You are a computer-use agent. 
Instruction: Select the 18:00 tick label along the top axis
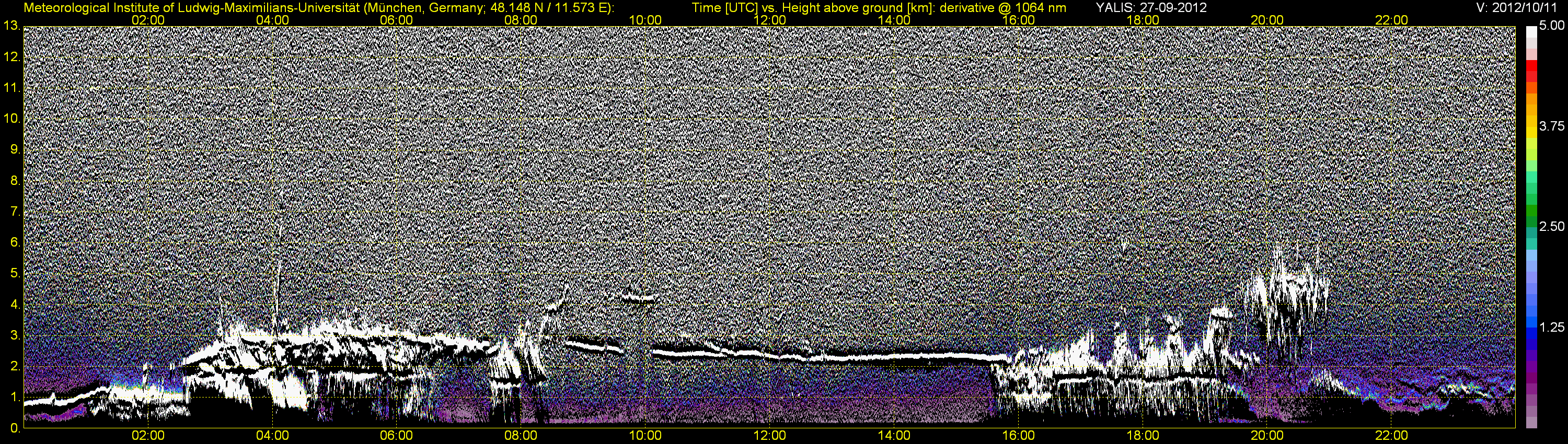[x=1143, y=20]
